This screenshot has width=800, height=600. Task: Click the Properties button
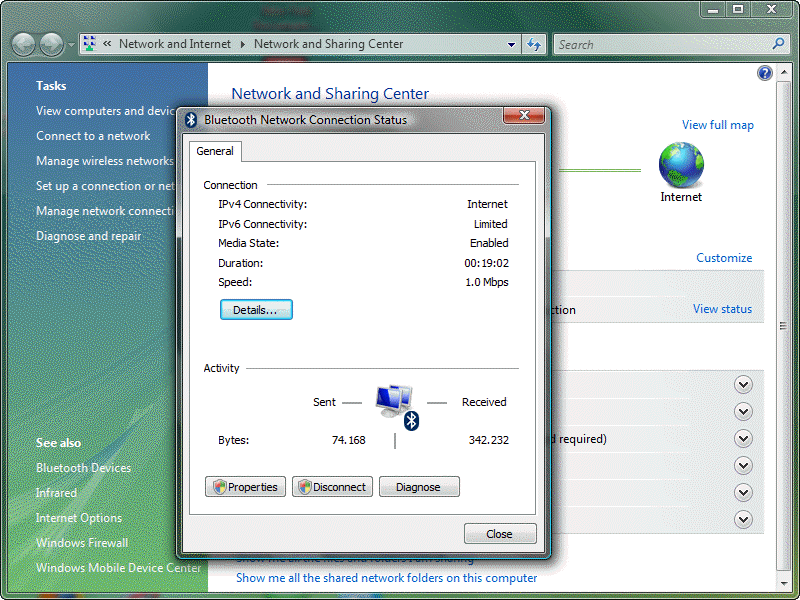[x=245, y=487]
